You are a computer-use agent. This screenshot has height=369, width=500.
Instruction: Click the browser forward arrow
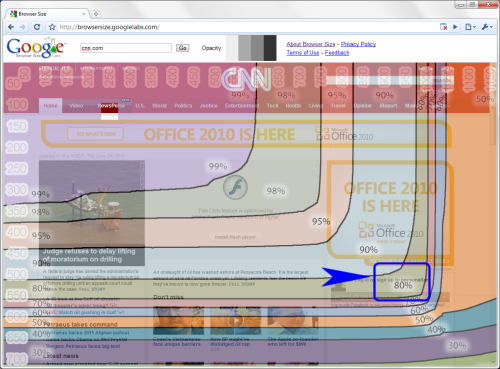(x=23, y=27)
